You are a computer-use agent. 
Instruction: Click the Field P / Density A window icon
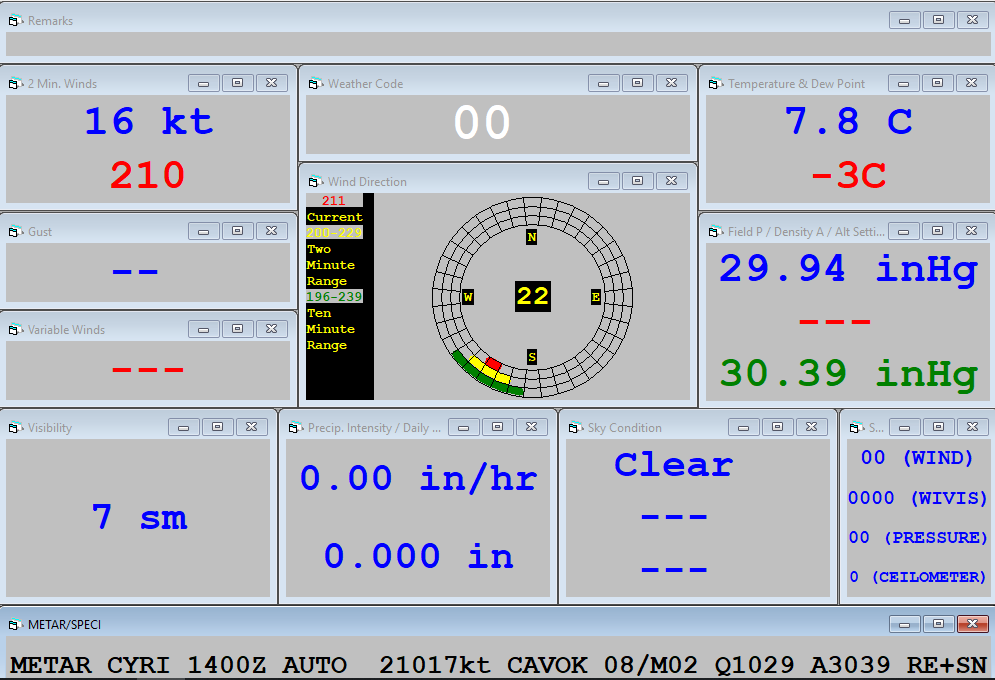coord(716,232)
